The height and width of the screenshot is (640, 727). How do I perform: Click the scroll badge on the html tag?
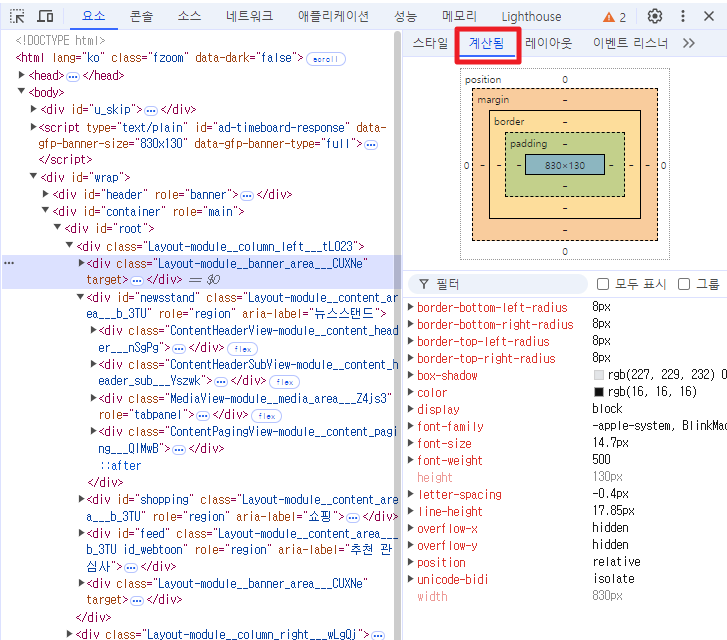[x=325, y=59]
